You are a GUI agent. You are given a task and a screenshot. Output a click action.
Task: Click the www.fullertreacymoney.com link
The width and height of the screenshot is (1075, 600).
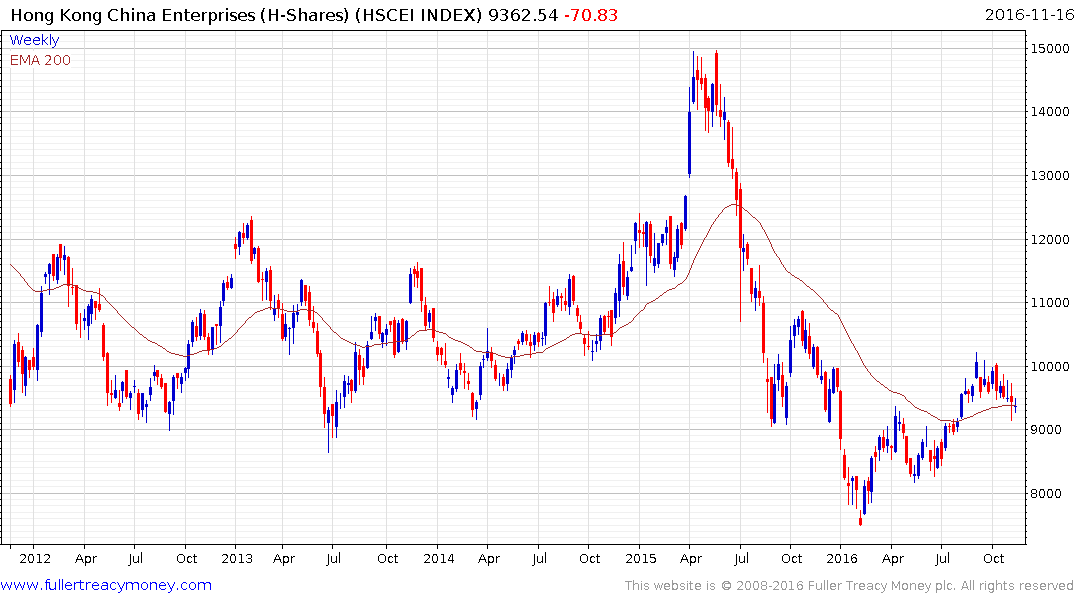point(107,585)
